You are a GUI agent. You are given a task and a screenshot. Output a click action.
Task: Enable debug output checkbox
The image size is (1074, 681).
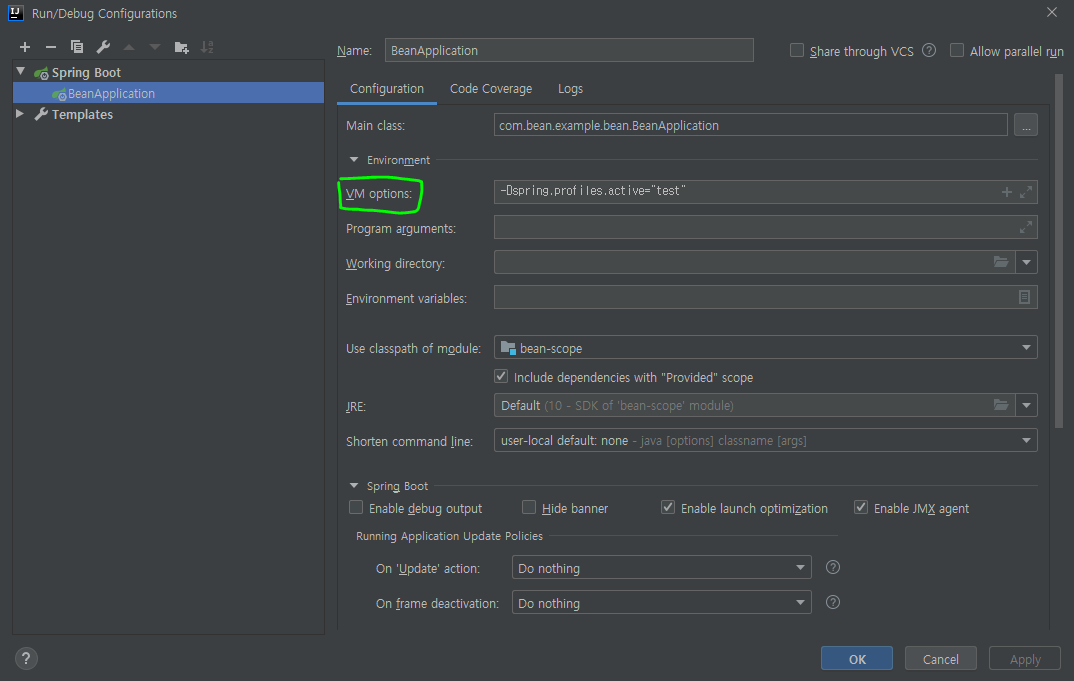(355, 507)
